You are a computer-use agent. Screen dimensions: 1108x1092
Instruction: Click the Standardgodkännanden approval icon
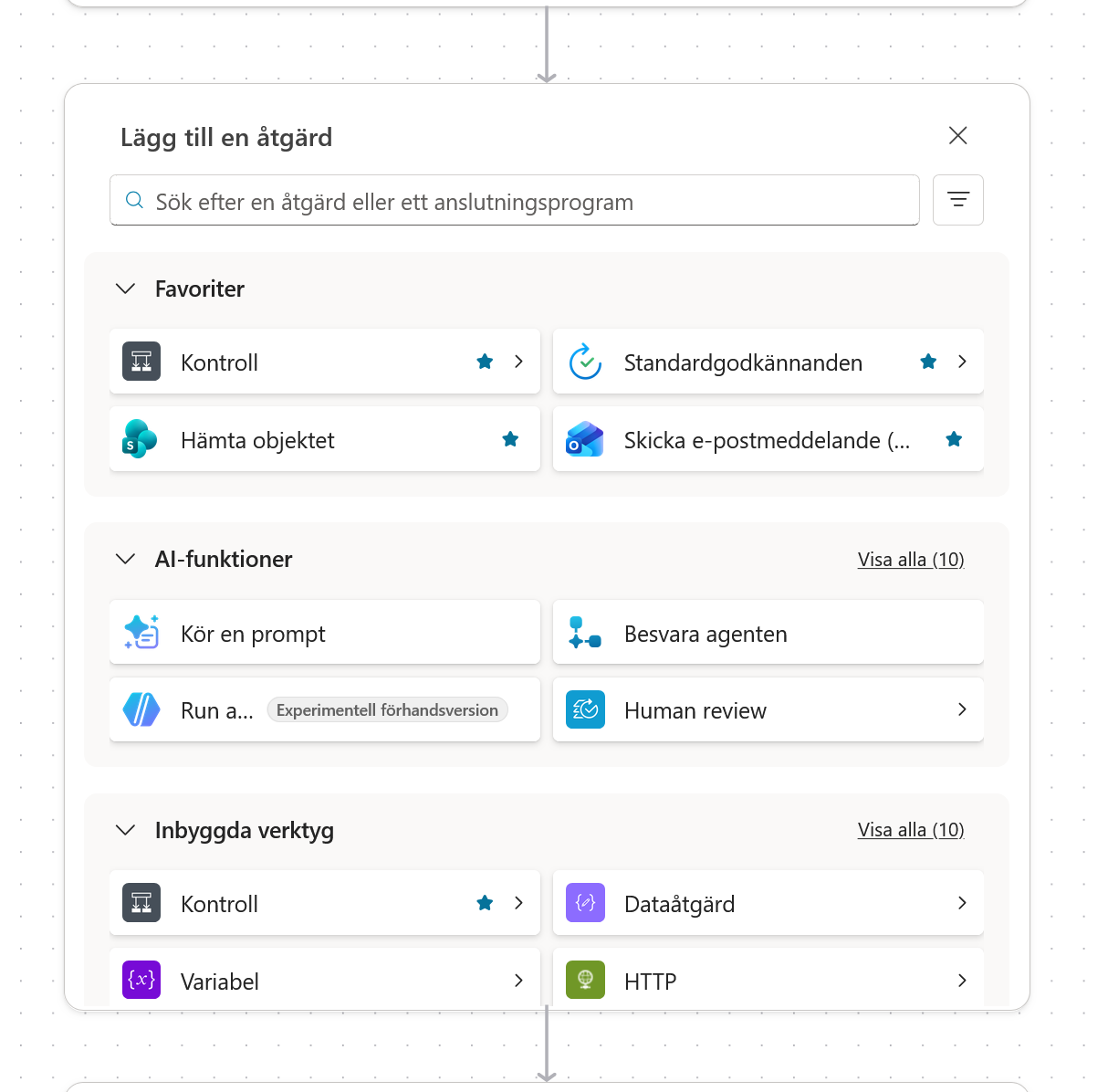point(585,362)
